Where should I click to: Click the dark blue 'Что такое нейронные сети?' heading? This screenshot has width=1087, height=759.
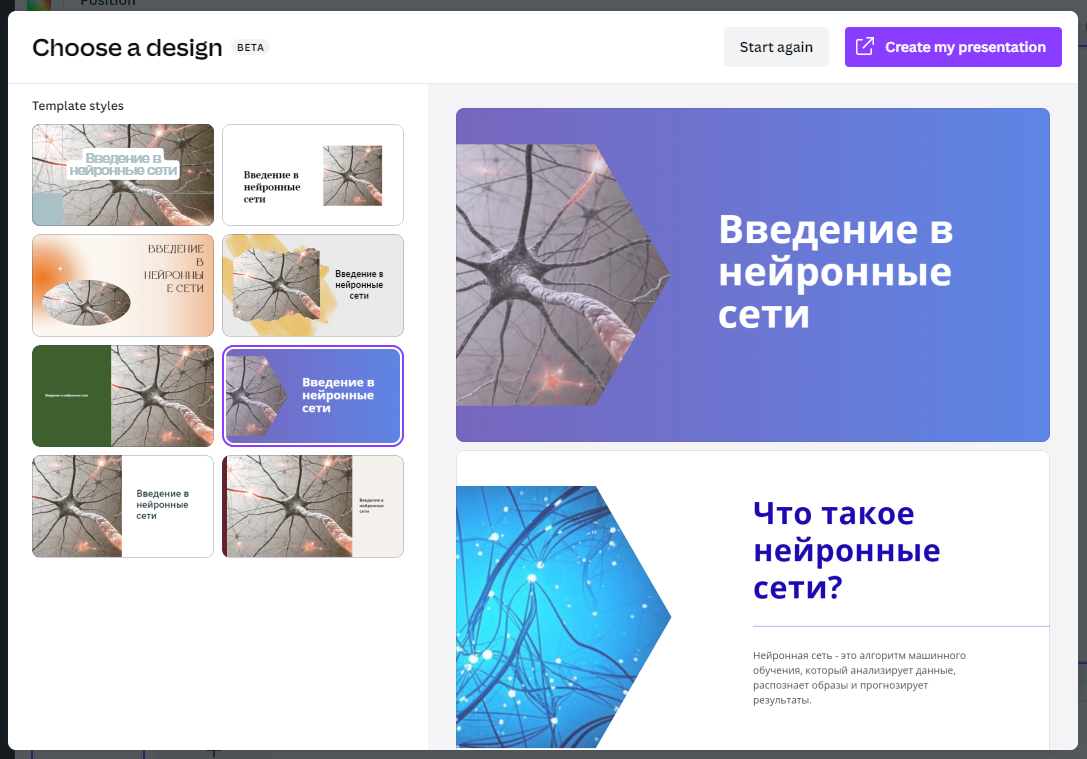tap(846, 550)
